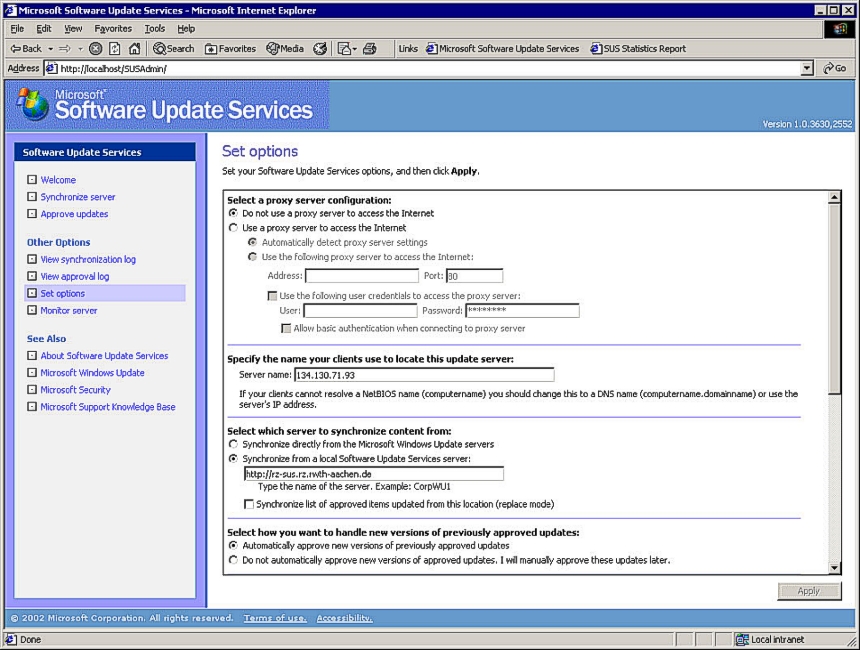Open the Tools menu
The height and width of the screenshot is (650, 860).
[x=155, y=29]
